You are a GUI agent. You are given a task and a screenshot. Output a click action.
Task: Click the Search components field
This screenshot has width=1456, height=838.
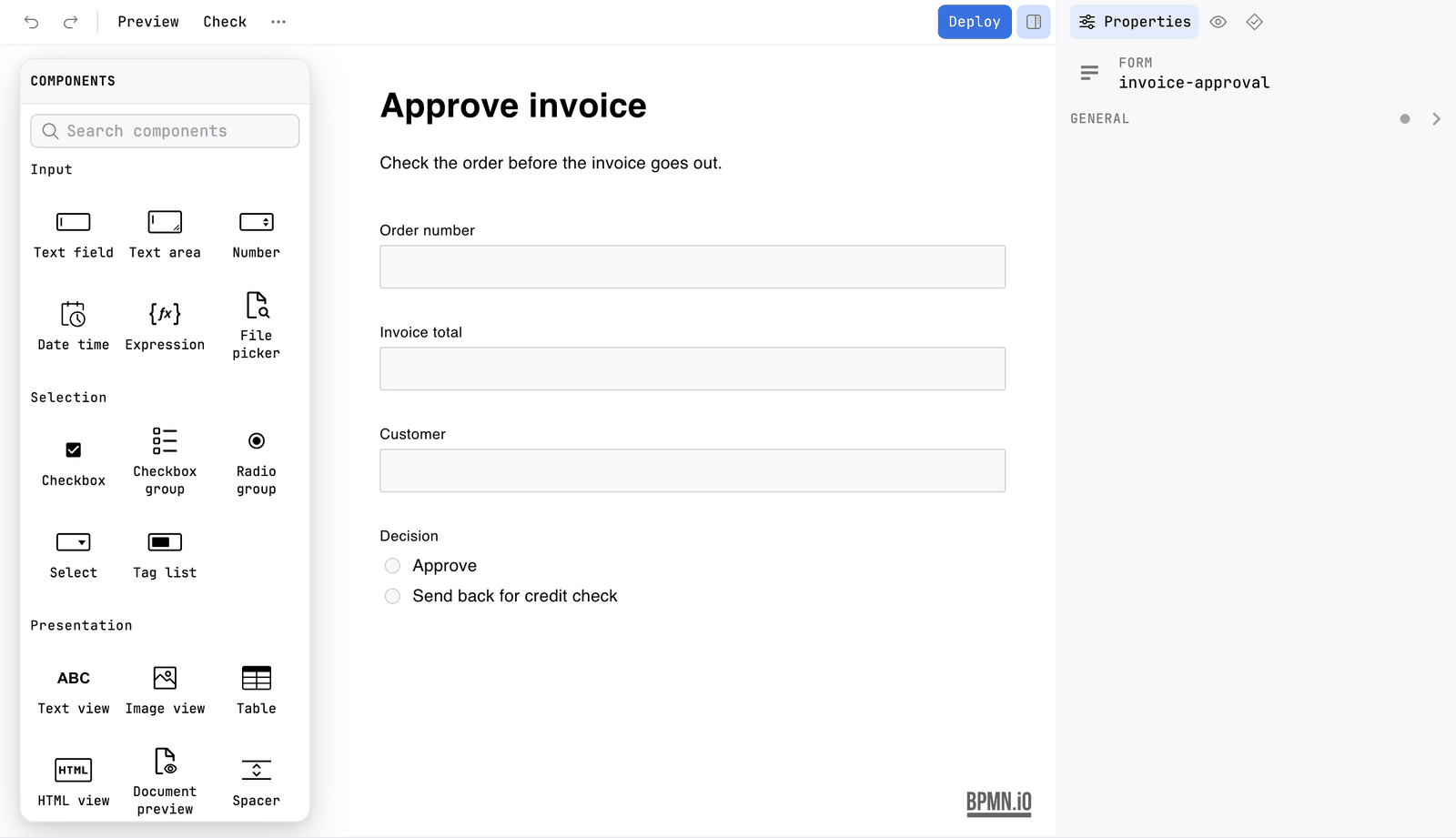tap(165, 131)
